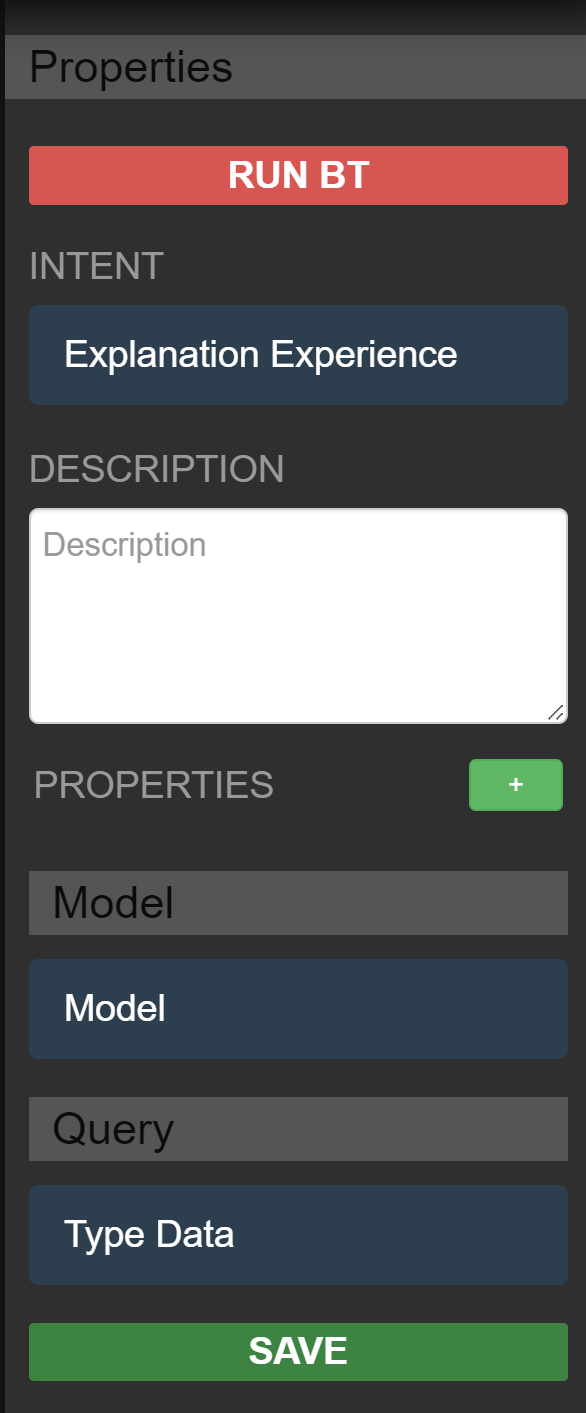Save the current configuration
Viewport: 586px width, 1413px height.
click(x=297, y=1350)
